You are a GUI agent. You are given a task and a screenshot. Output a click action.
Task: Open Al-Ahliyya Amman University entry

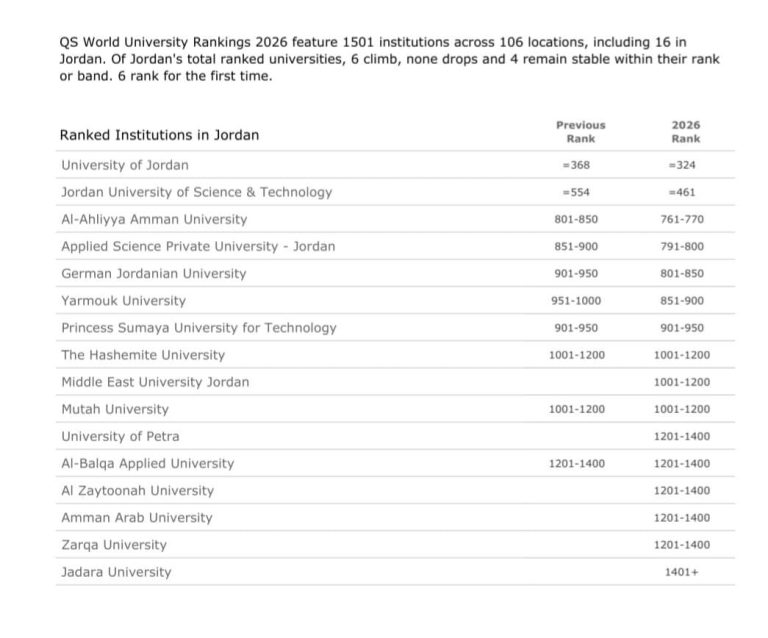click(x=154, y=219)
